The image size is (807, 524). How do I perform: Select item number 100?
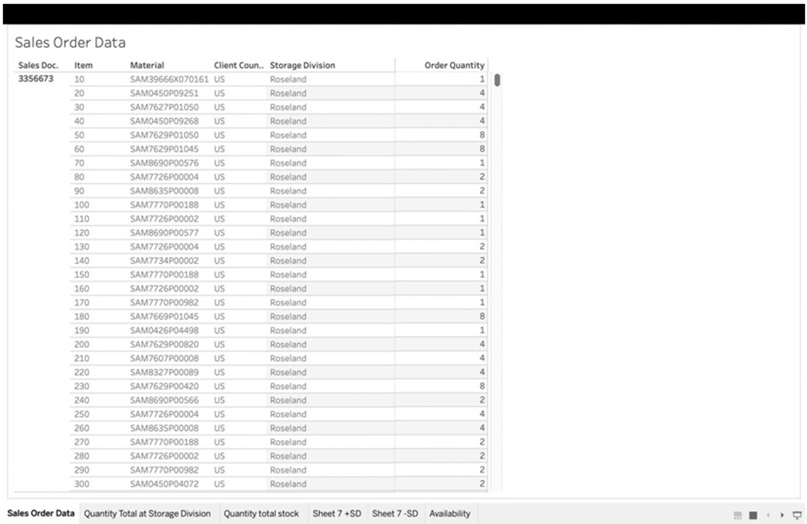coord(82,205)
